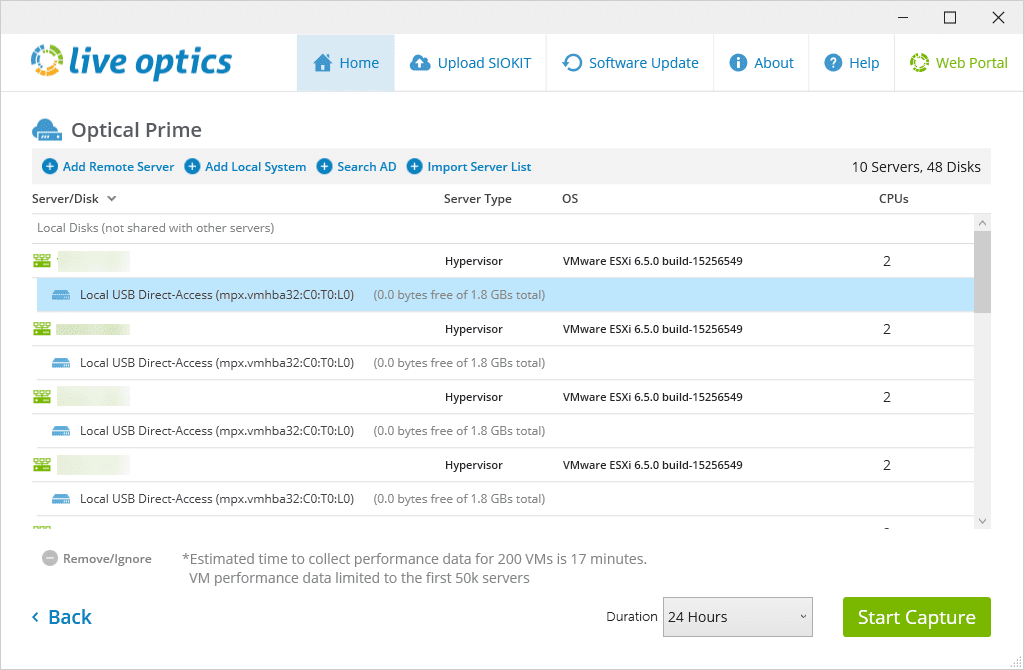
Task: Click scrollbar up arrow in server list
Action: pyautogui.click(x=982, y=223)
